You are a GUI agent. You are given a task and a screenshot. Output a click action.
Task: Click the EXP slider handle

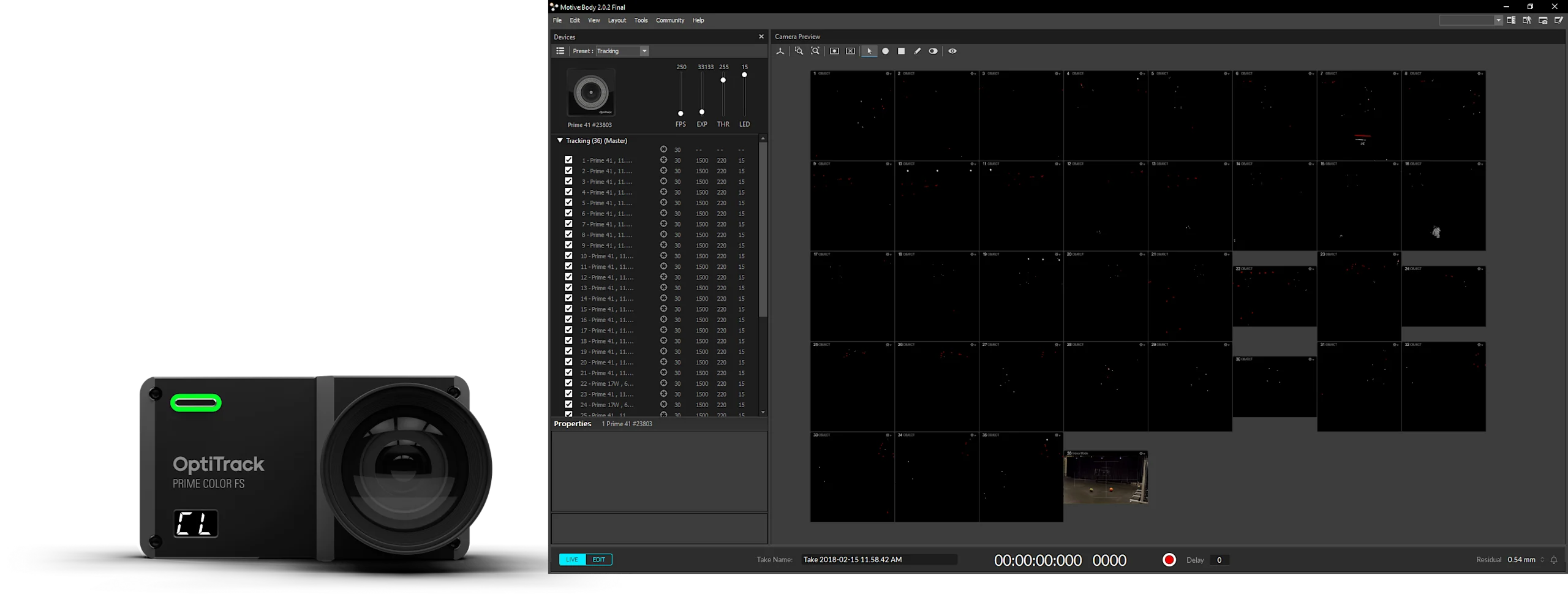pyautogui.click(x=702, y=112)
